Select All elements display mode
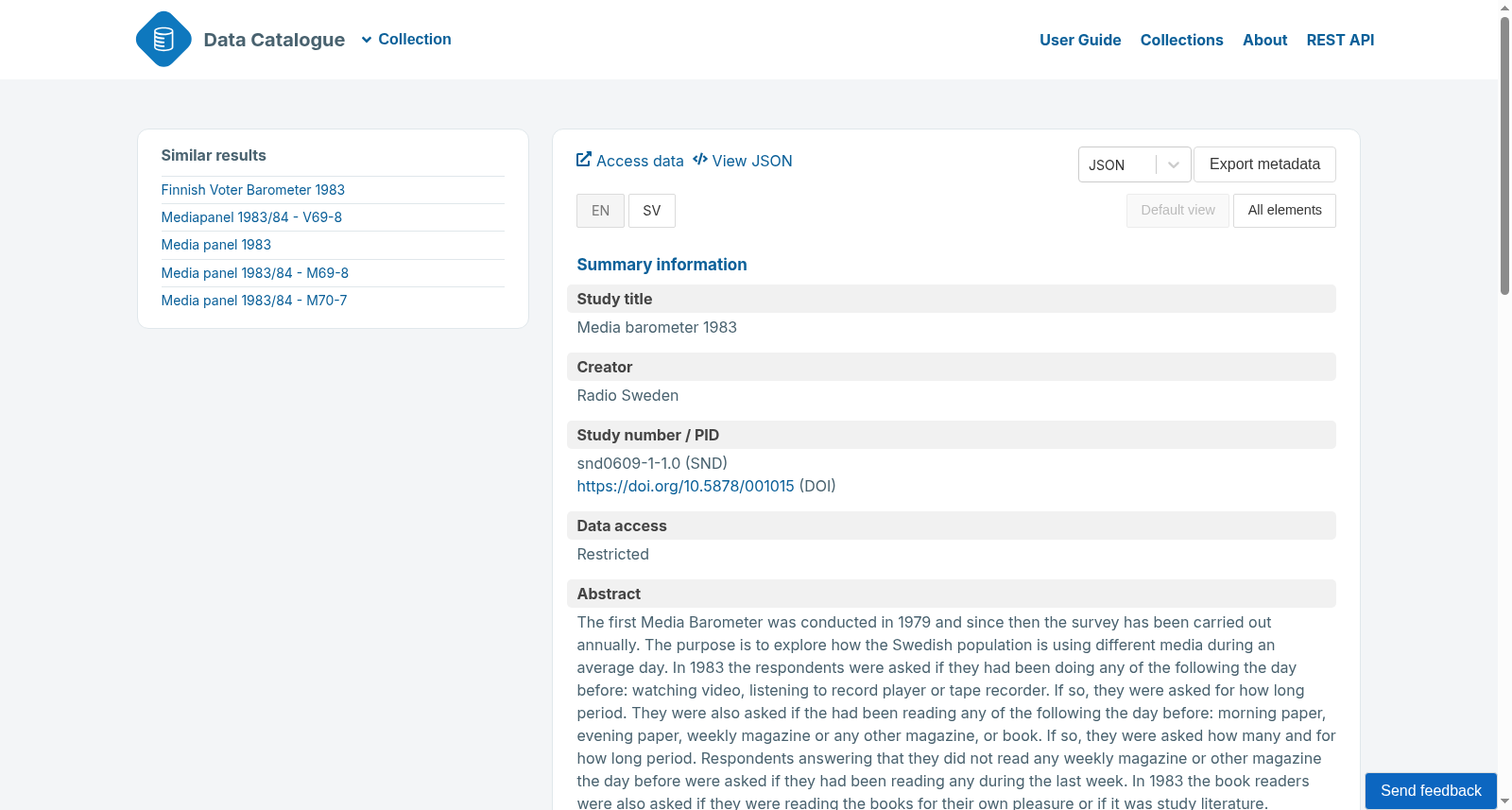Image resolution: width=1512 pixels, height=810 pixels. coord(1284,211)
